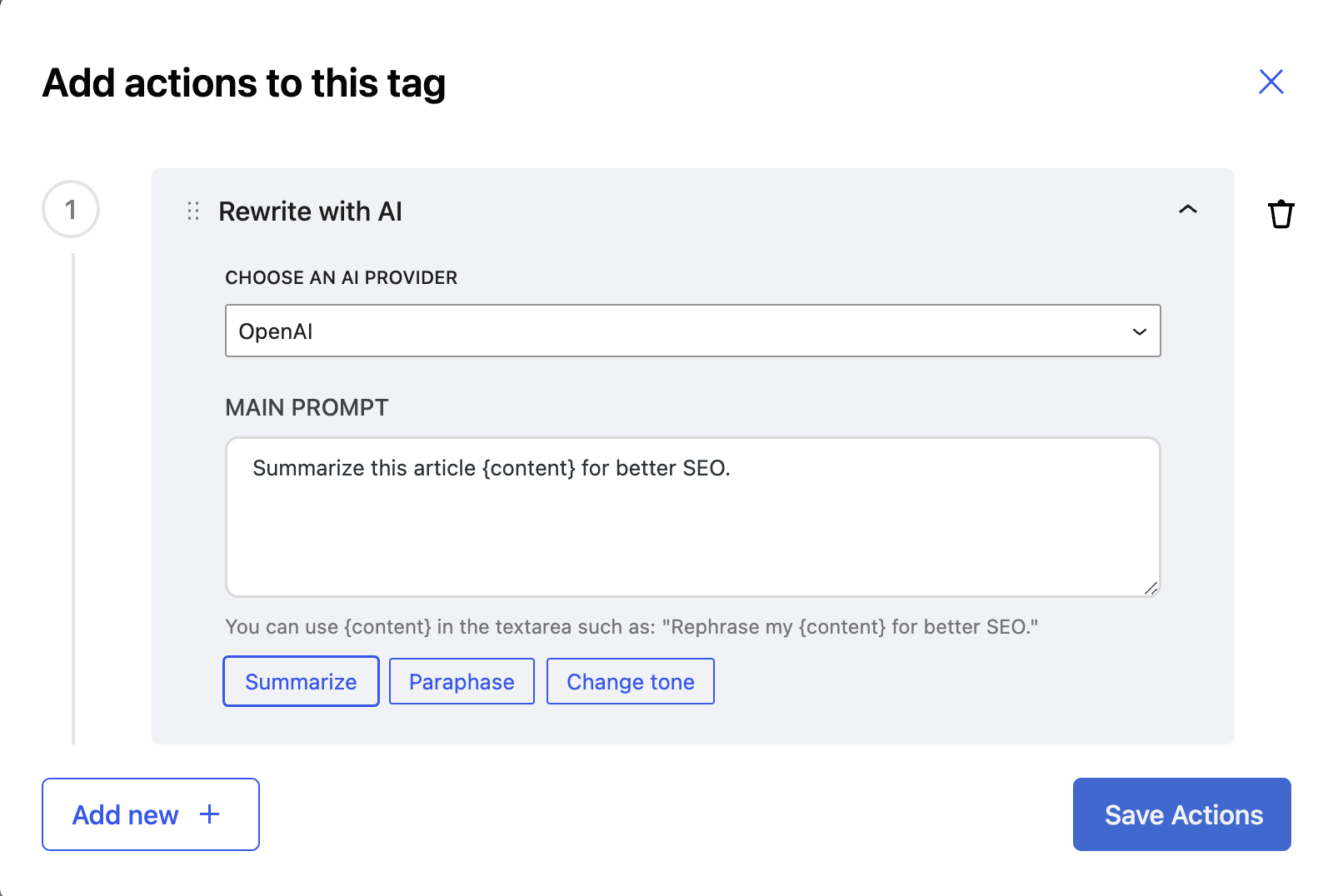Apply the Summarize prompt preset
1328x896 pixels.
[x=301, y=681]
